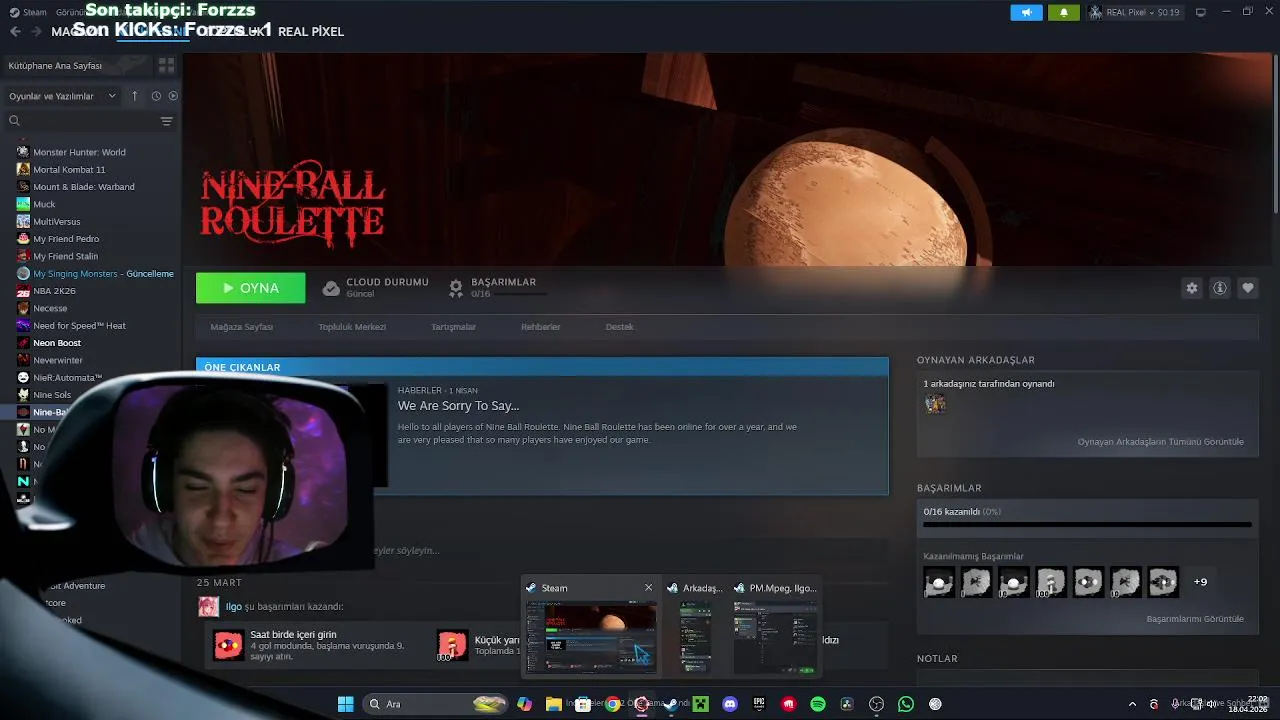Image resolution: width=1280 pixels, height=720 pixels.
Task: Open the library advanced filter icon
Action: [166, 121]
